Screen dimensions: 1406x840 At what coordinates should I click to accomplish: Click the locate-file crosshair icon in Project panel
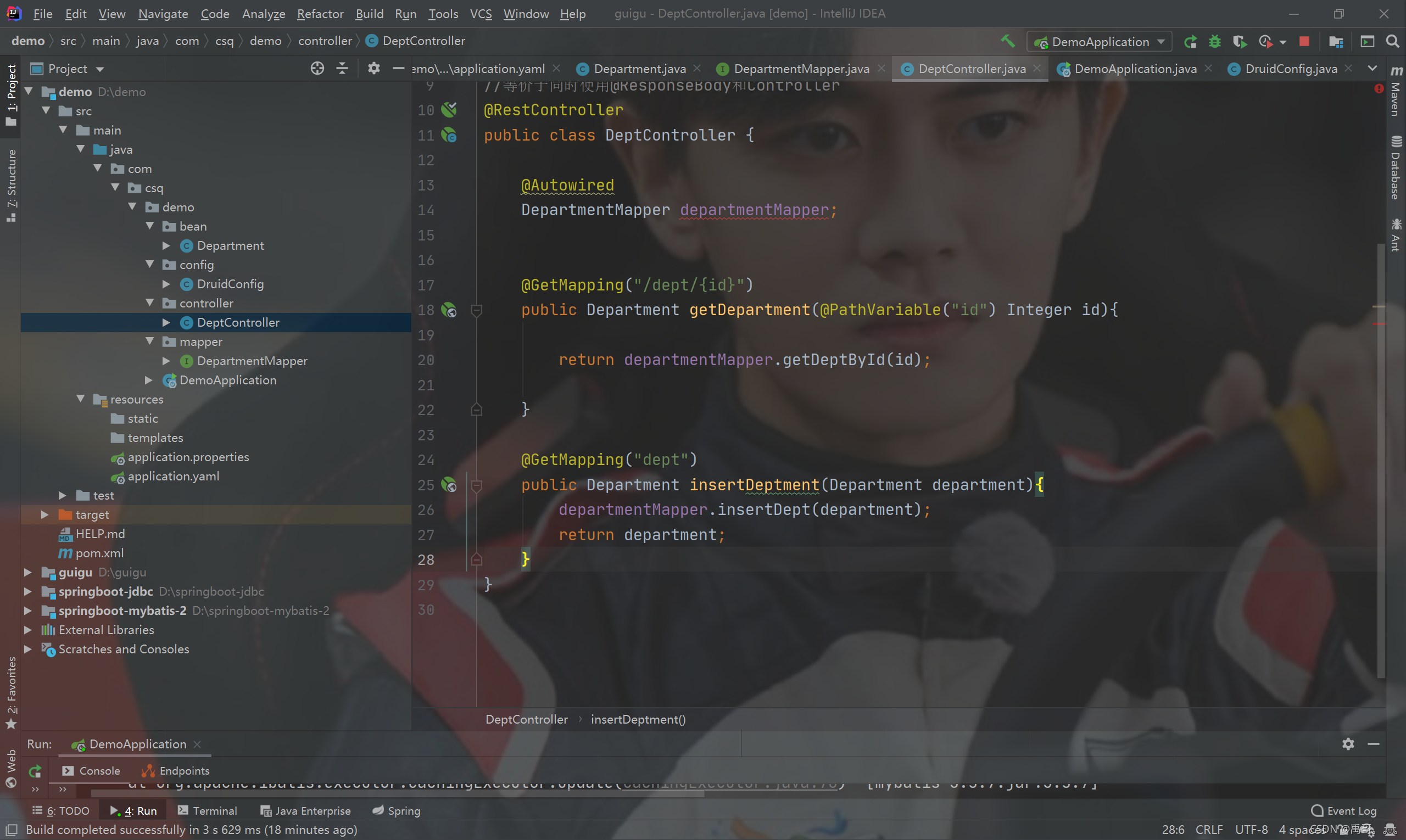pos(317,69)
